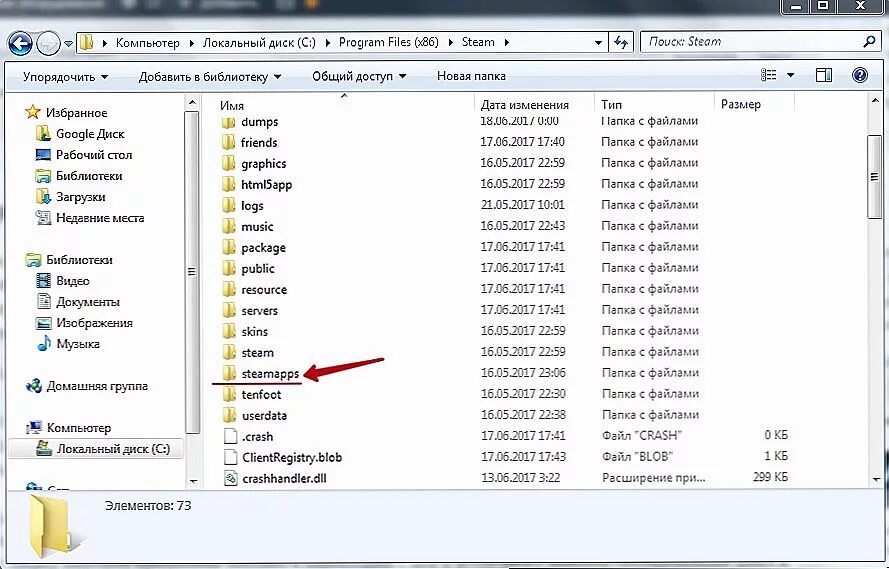The image size is (889, 569).
Task: Select the tenfoot folder icon
Action: point(228,394)
